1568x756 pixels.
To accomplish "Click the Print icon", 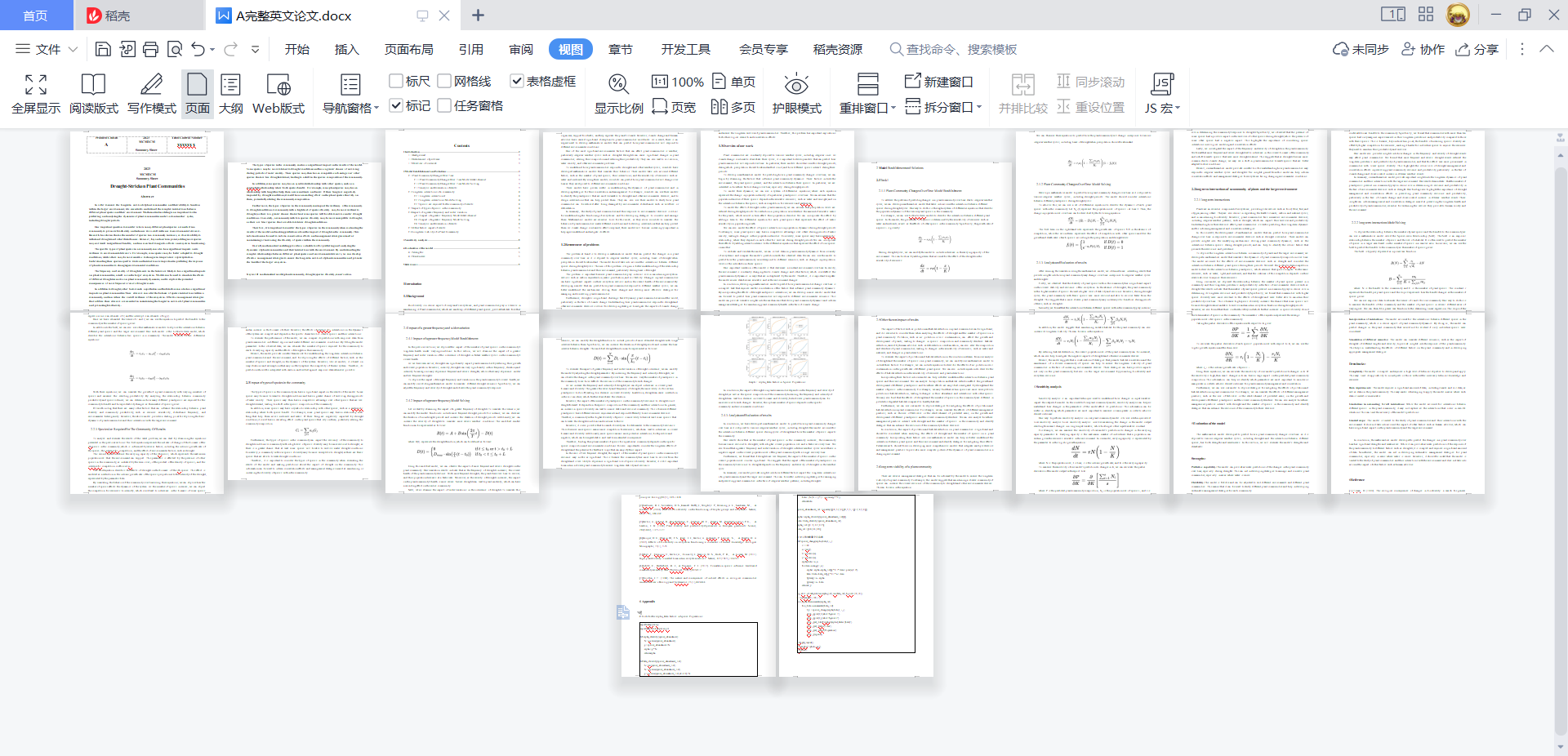I will click(150, 50).
